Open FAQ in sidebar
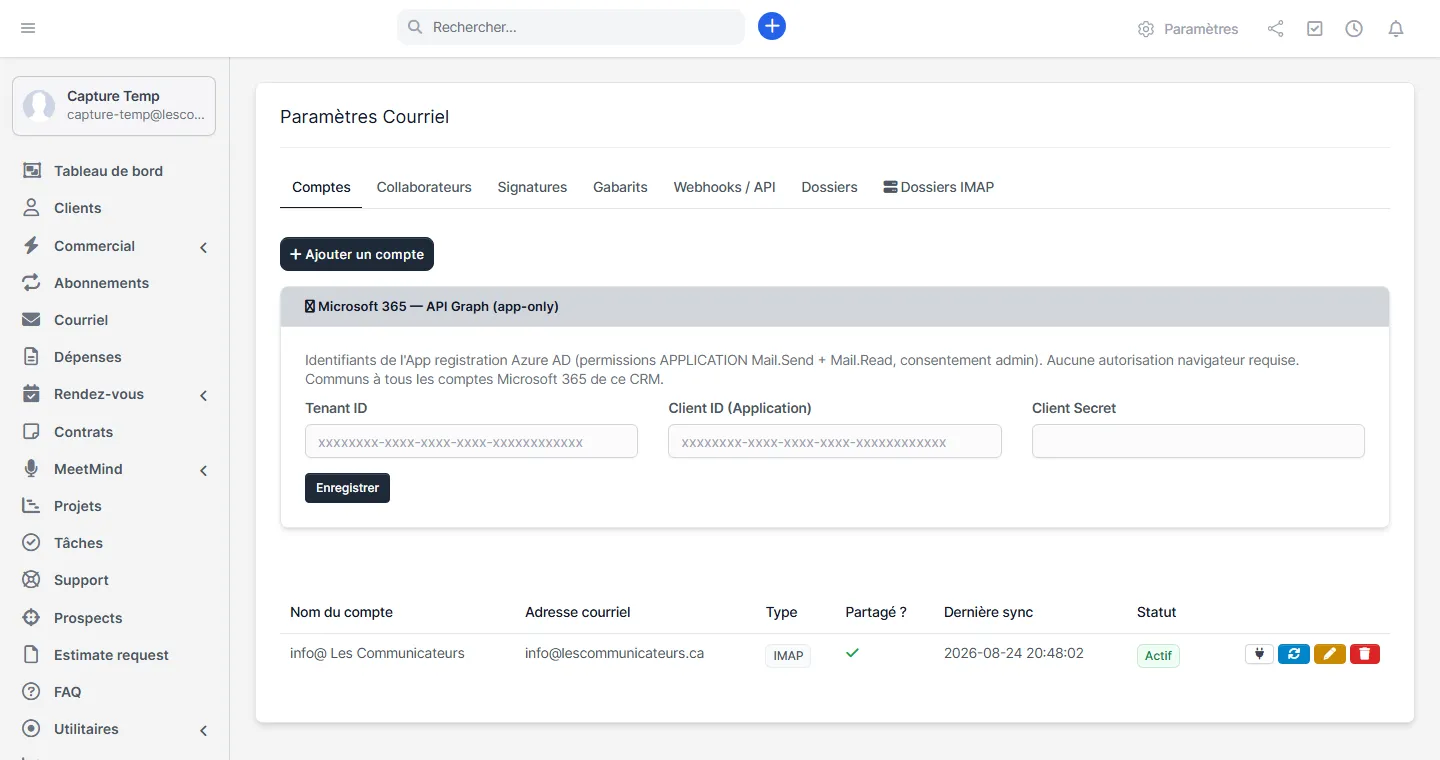The image size is (1440, 760). (68, 692)
